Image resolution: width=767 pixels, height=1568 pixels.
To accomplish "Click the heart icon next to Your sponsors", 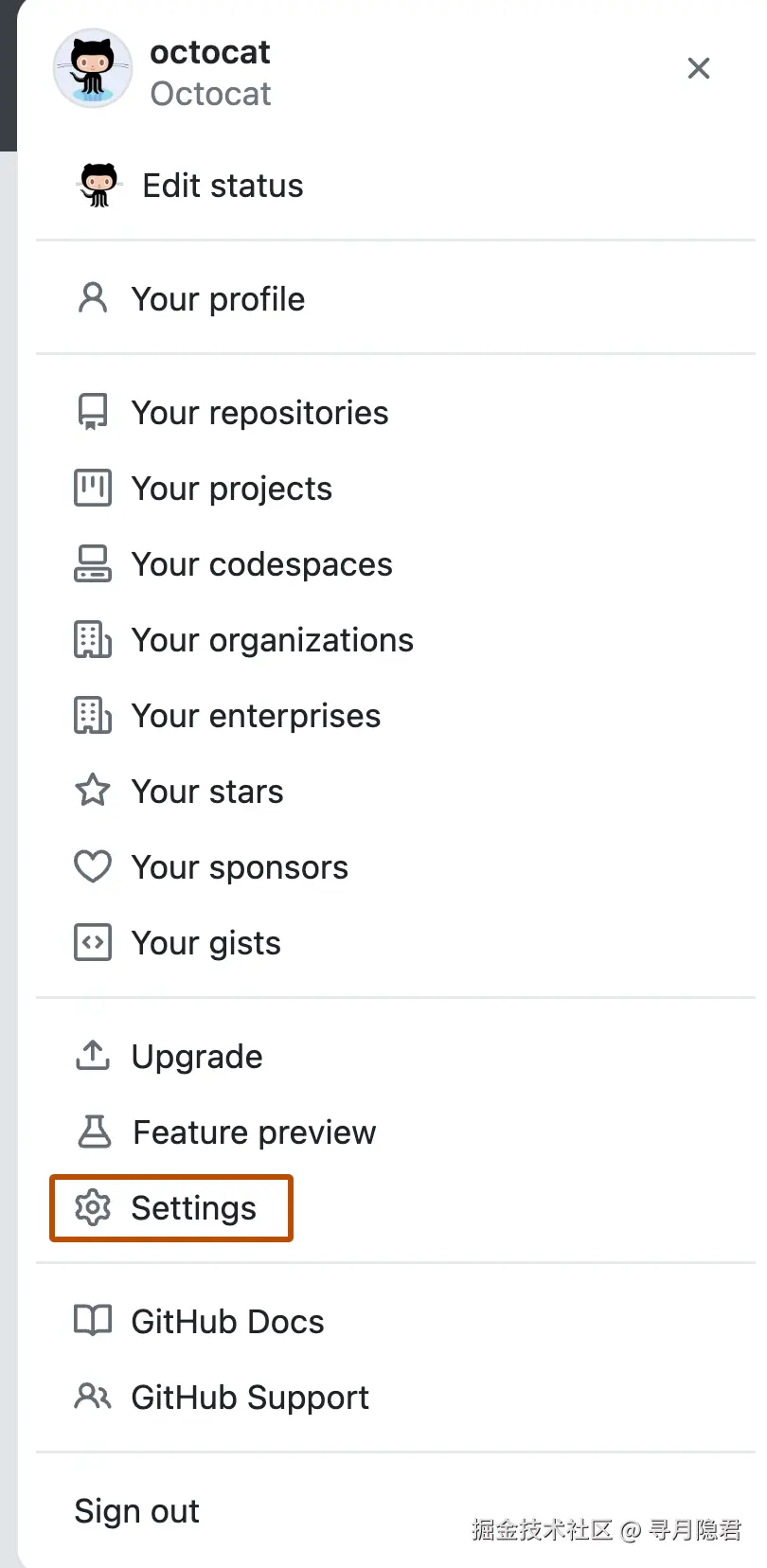I will pyautogui.click(x=92, y=866).
